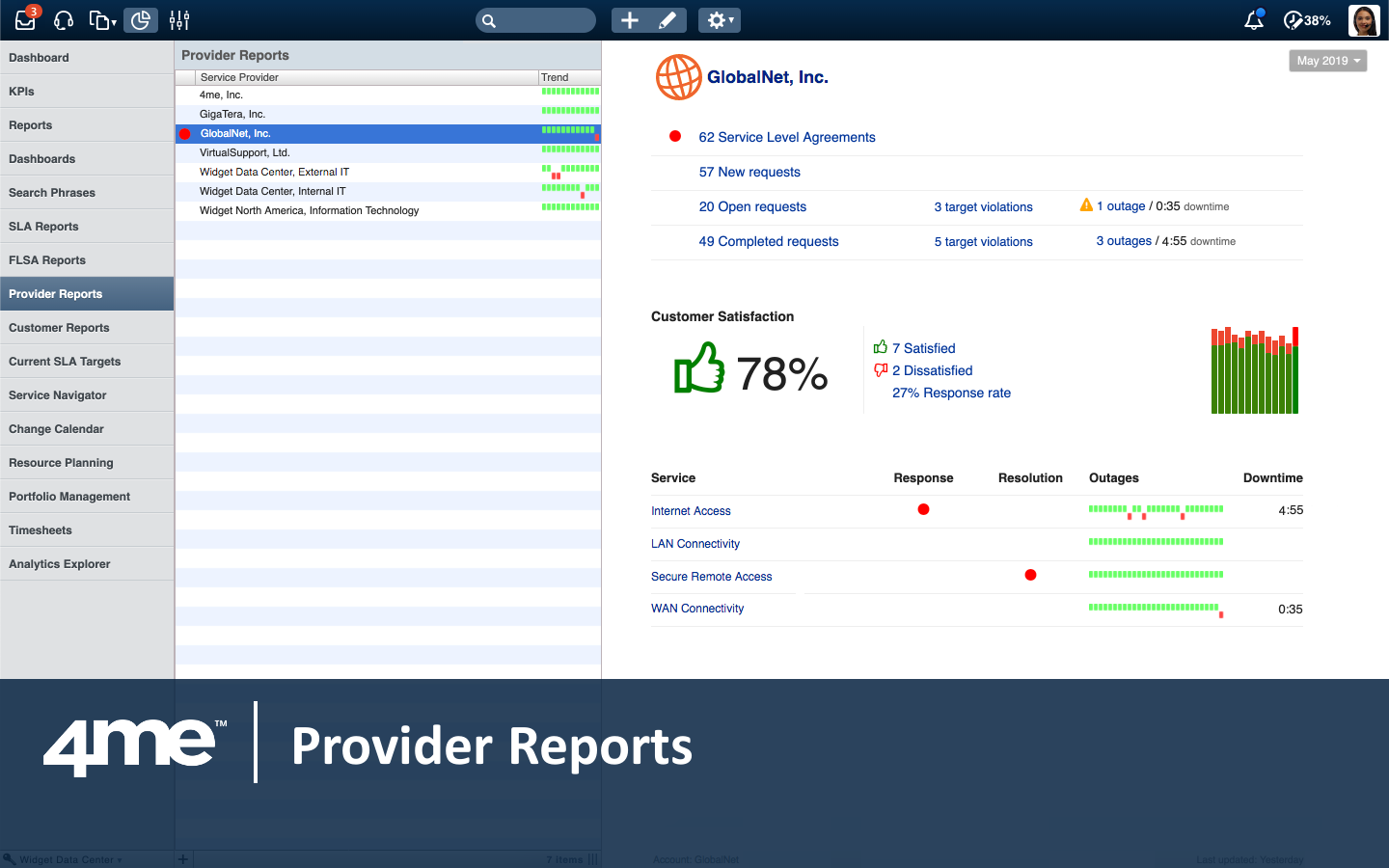Open Current SLA Targets in the sidebar
Screen dimensions: 1389x868
tap(87, 362)
